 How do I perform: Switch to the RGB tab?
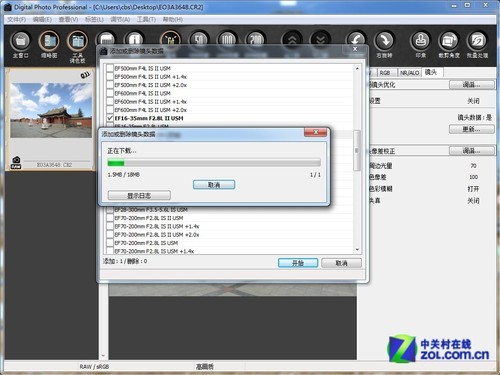(x=385, y=73)
